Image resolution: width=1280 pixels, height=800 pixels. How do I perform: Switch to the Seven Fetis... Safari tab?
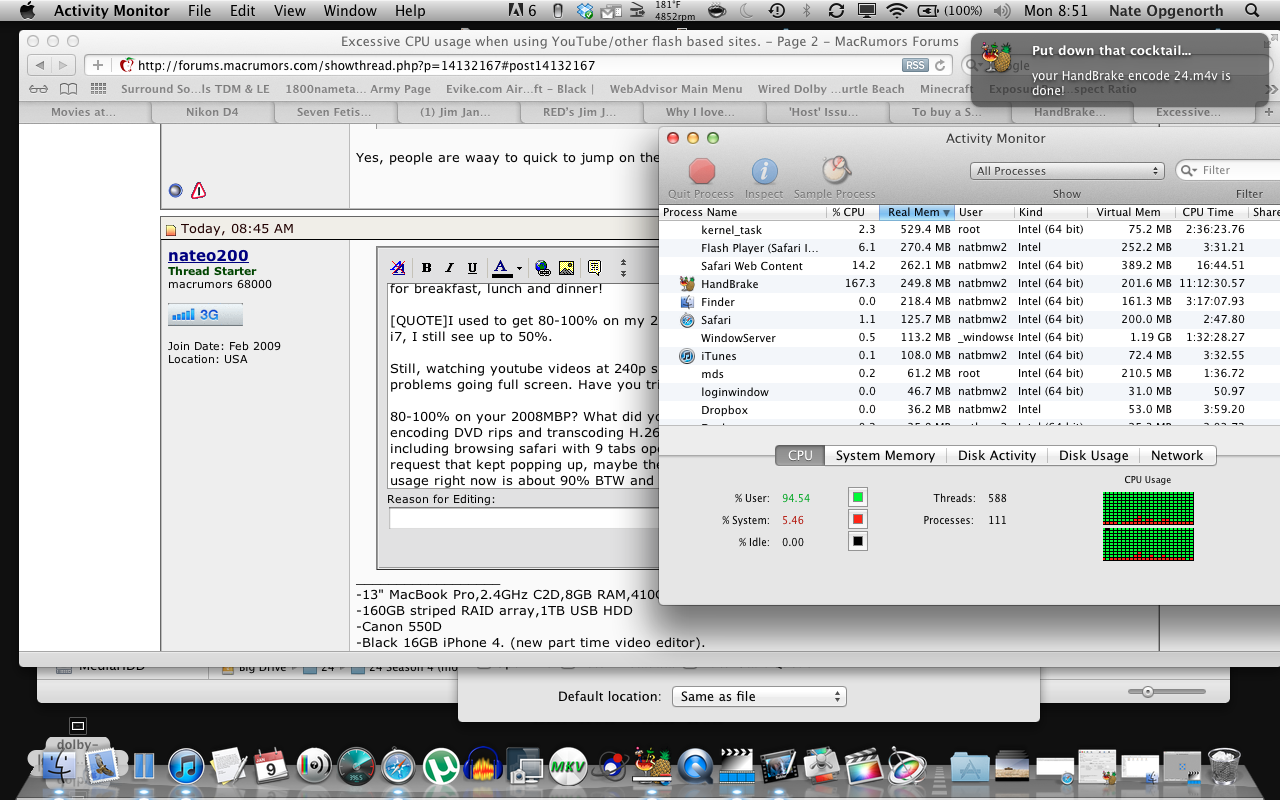(333, 112)
